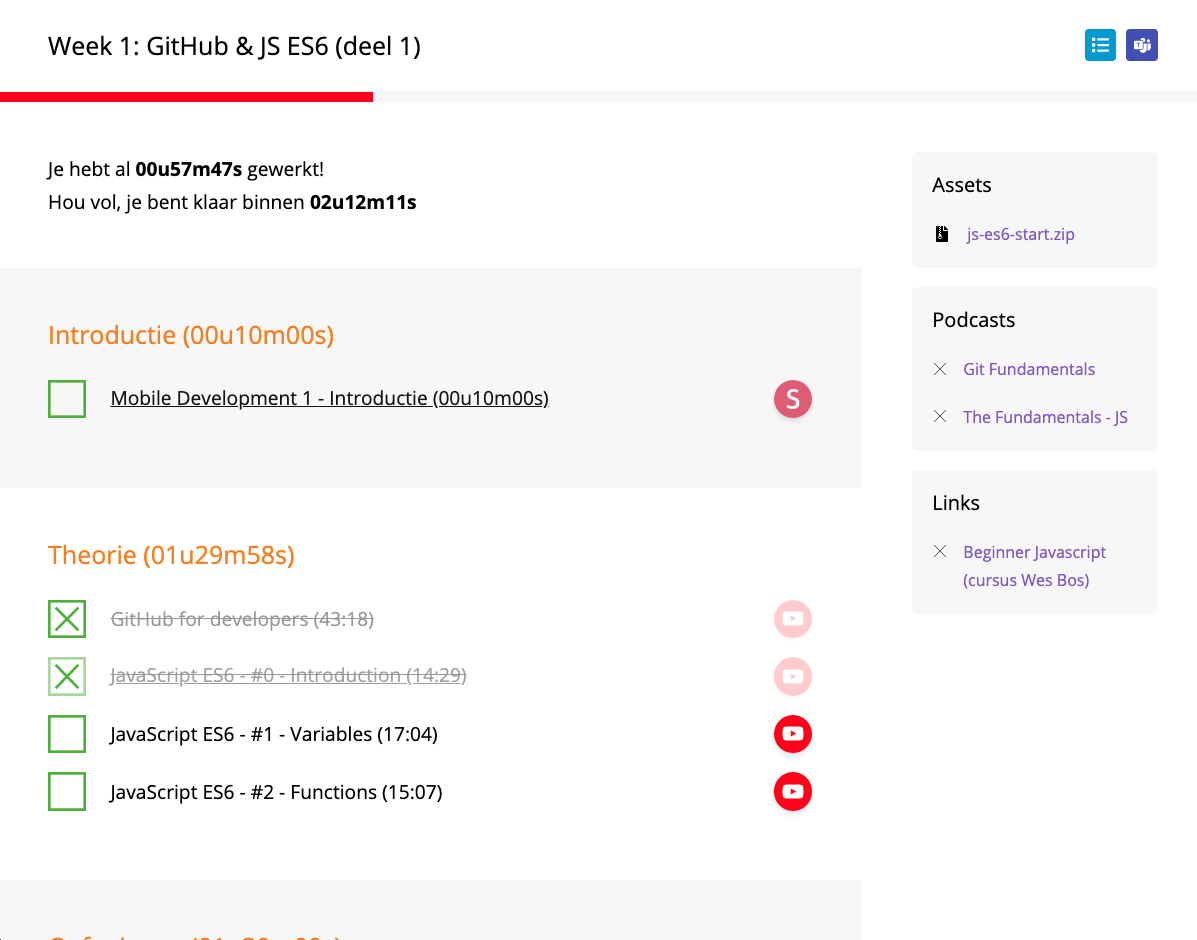The height and width of the screenshot is (940, 1197).
Task: Click the X icon next to Git Fundamentals
Action: (940, 369)
